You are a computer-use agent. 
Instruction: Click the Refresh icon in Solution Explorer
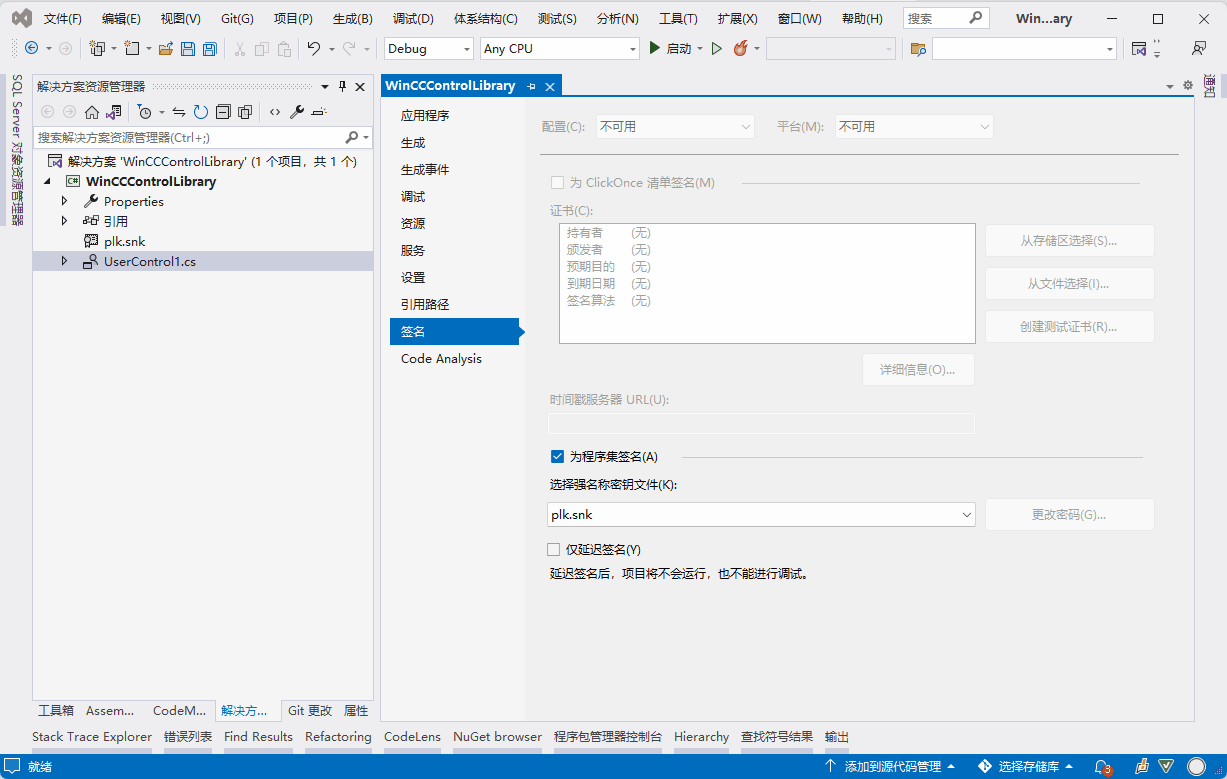click(x=201, y=112)
